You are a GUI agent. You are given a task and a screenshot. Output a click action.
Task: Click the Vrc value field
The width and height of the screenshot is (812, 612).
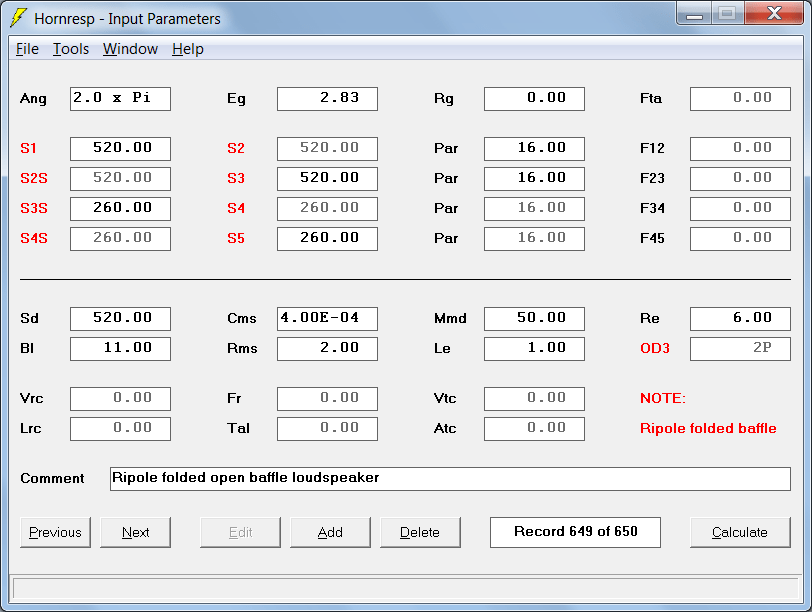pyautogui.click(x=120, y=399)
